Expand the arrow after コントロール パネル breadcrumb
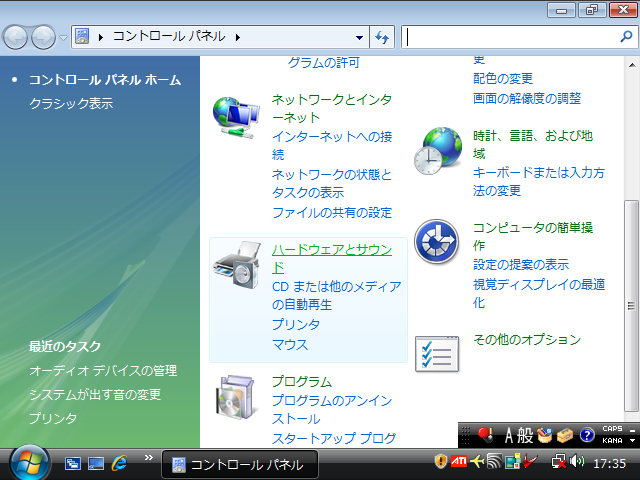The height and width of the screenshot is (480, 640). (x=238, y=38)
